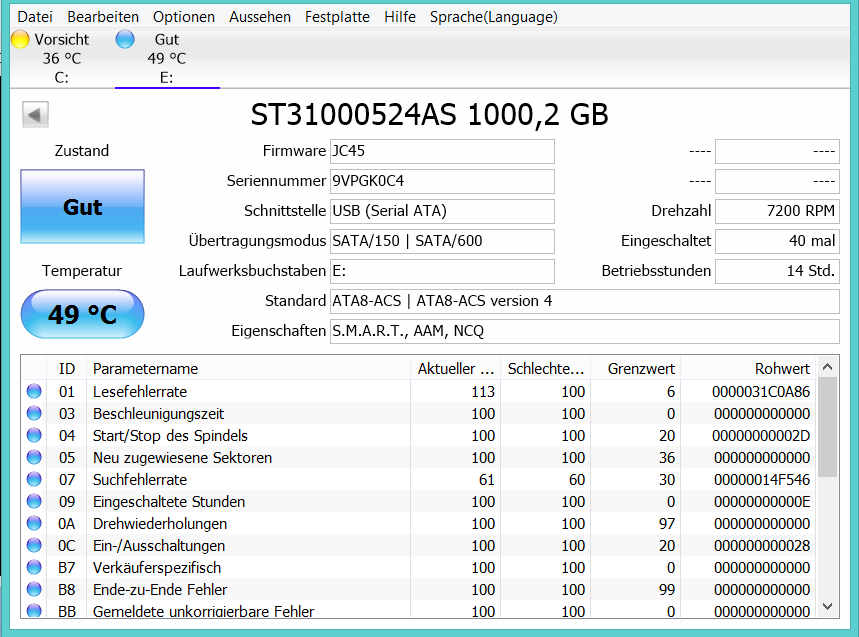This screenshot has height=637, width=859.
Task: Click the SMART list scrollbar thumb
Action: (x=827, y=427)
